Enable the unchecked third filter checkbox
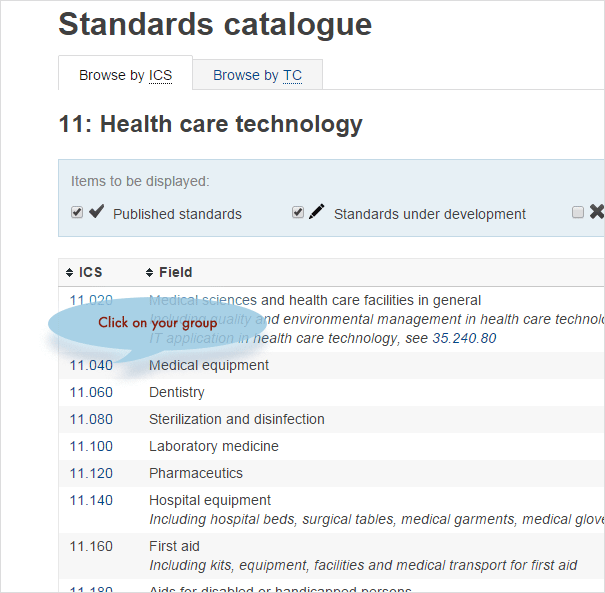The height and width of the screenshot is (593, 605). [577, 213]
